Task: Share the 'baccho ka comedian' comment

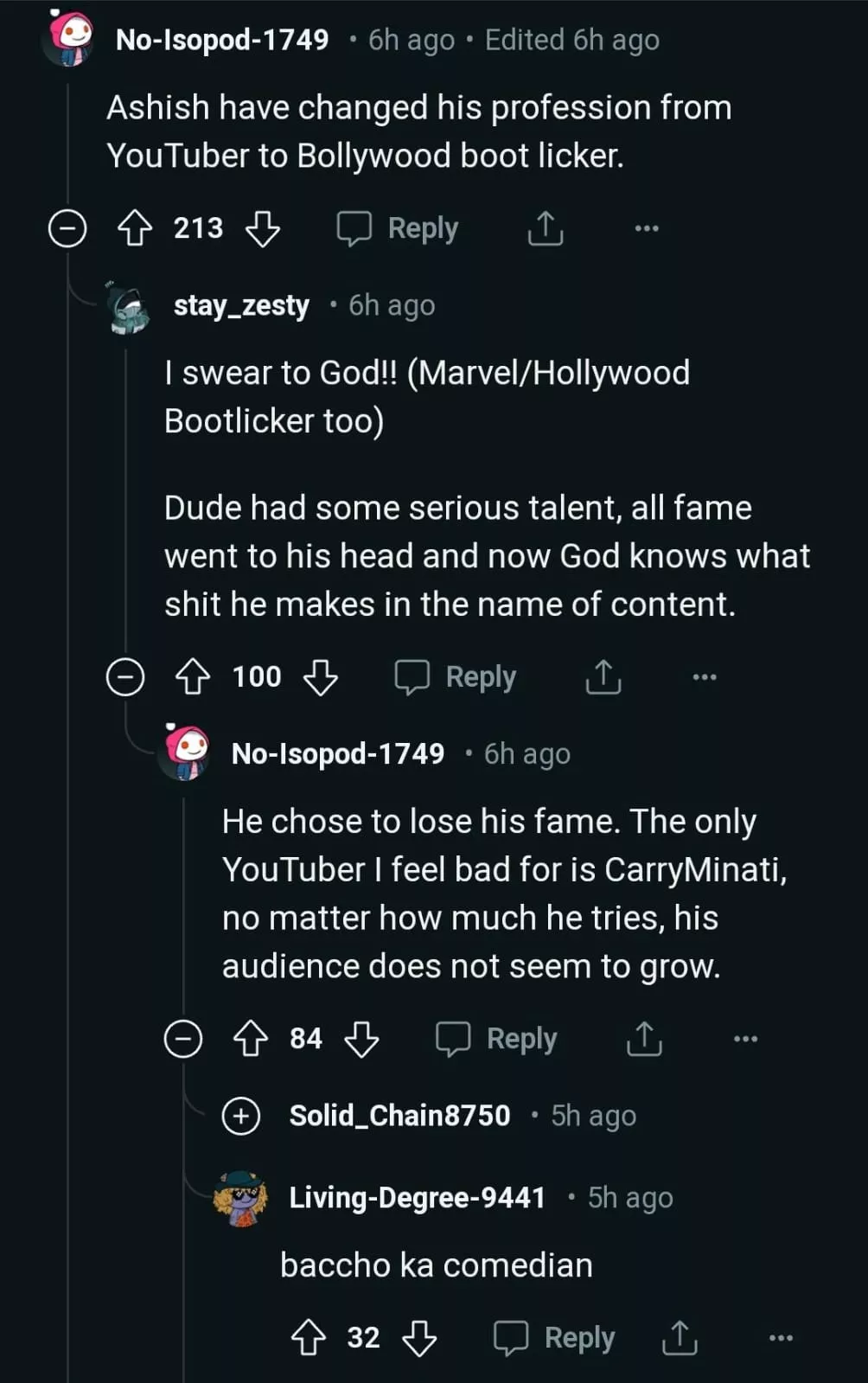Action: (679, 1338)
